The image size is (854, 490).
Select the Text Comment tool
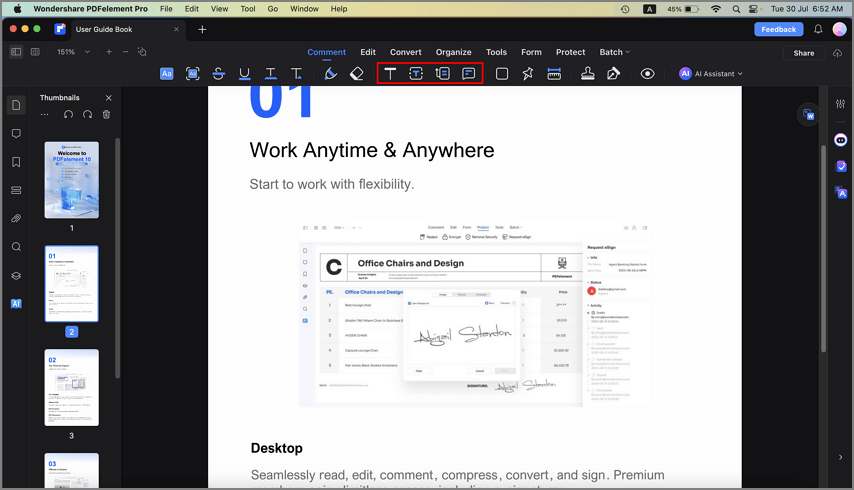[x=390, y=74]
